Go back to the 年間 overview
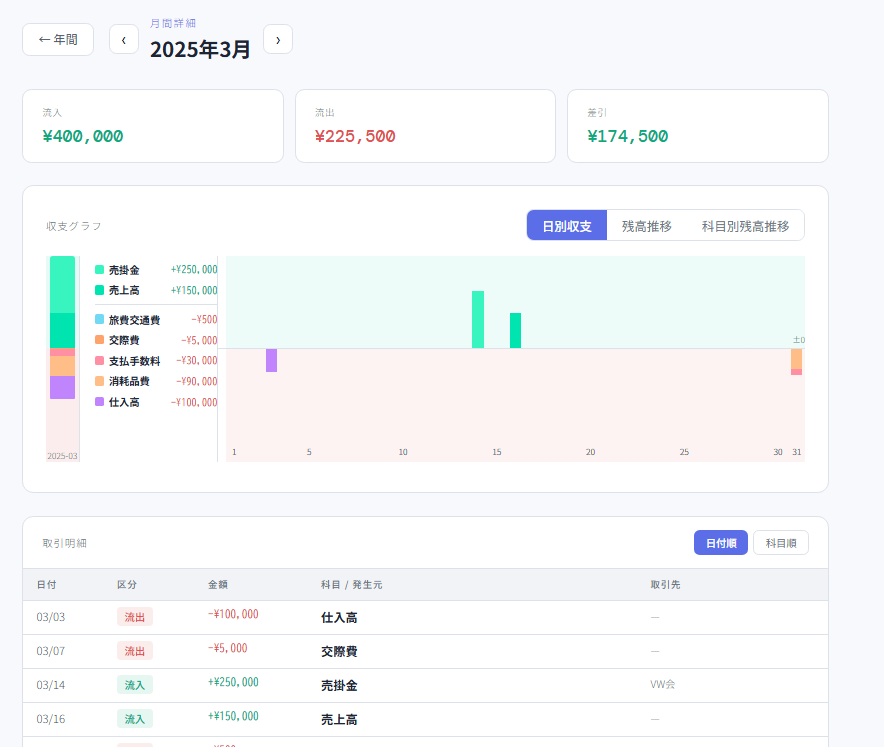Viewport: 884px width, 747px height. 58,40
